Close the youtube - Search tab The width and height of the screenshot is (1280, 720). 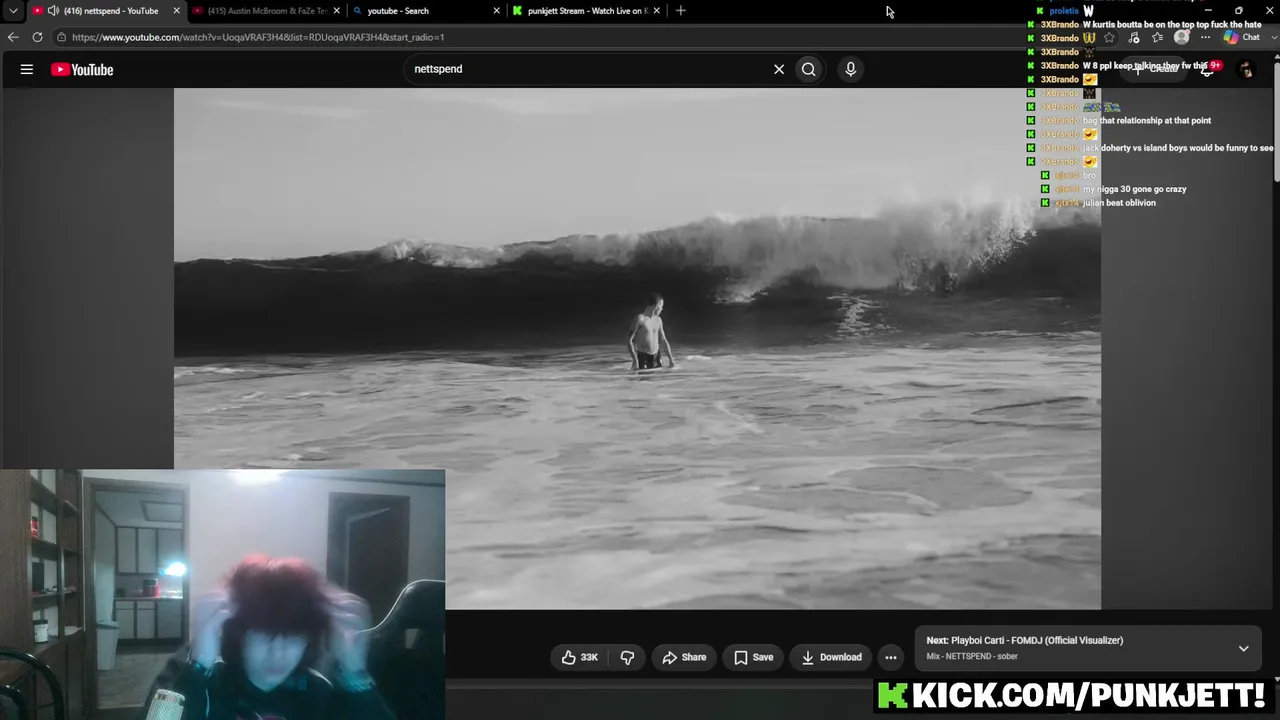(x=496, y=11)
